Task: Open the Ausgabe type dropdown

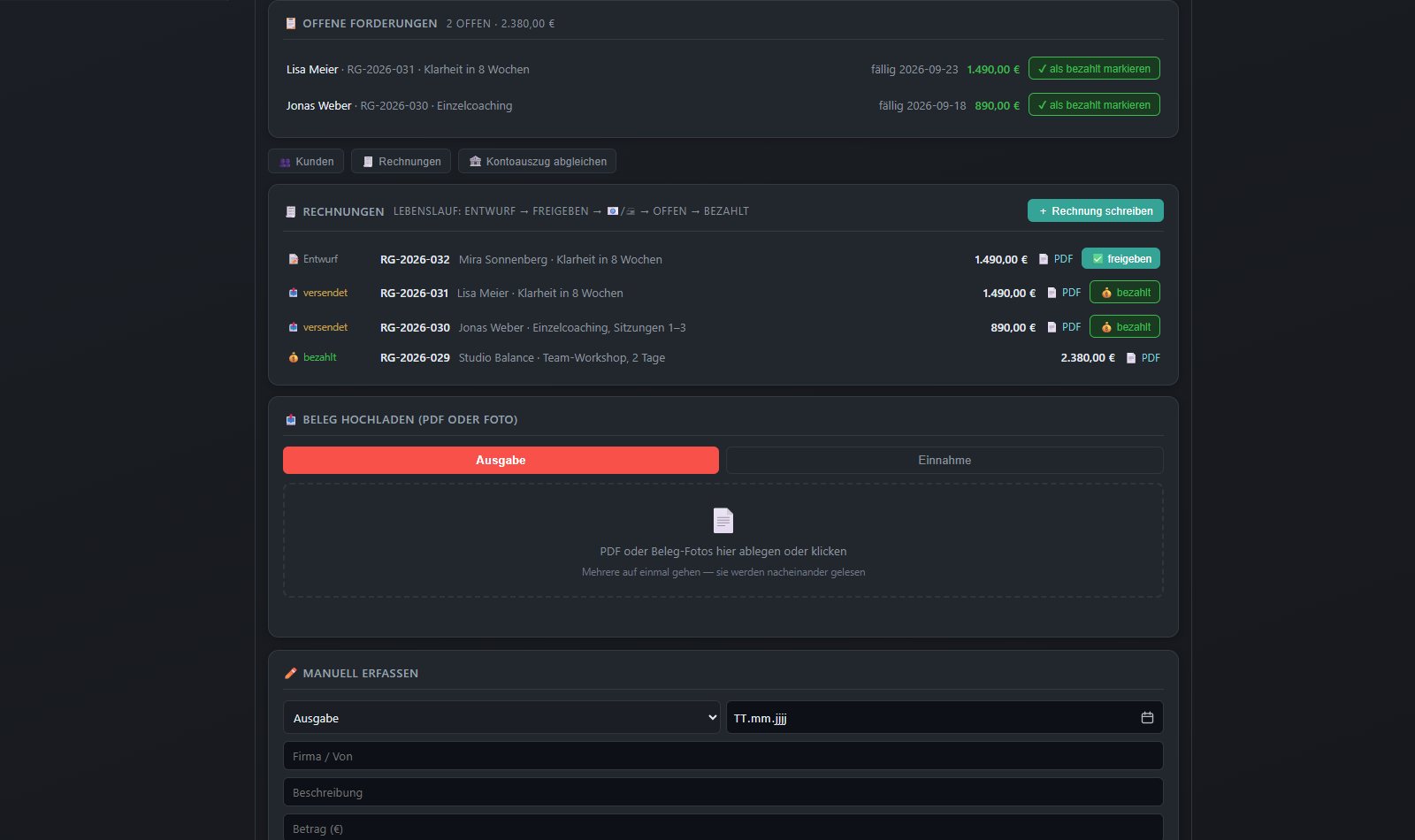Action: (x=501, y=718)
